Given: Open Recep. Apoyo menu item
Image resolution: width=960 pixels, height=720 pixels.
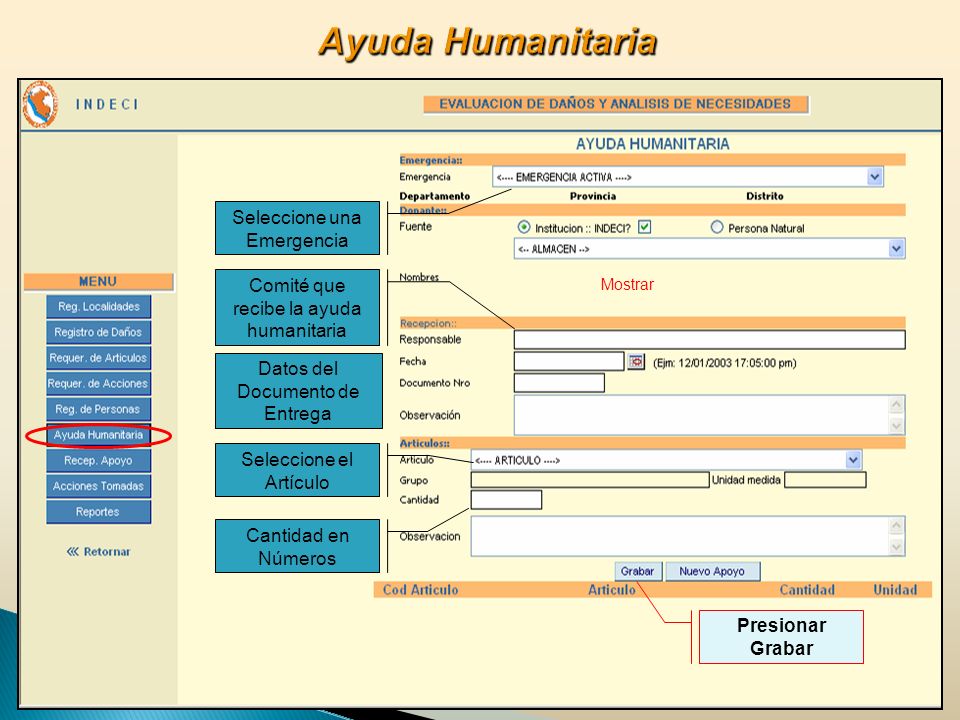Looking at the screenshot, I should (x=99, y=460).
